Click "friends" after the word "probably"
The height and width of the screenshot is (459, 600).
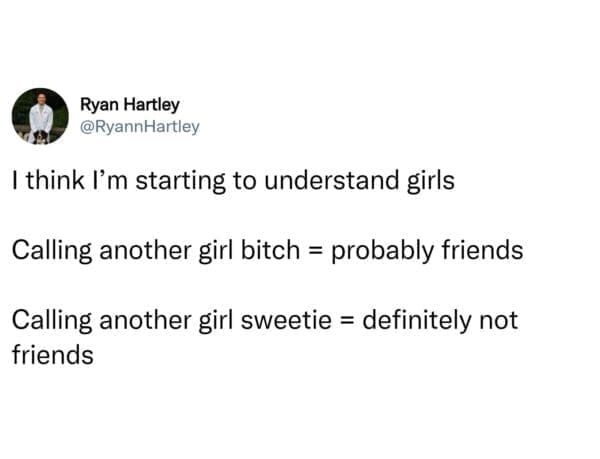[x=481, y=250]
